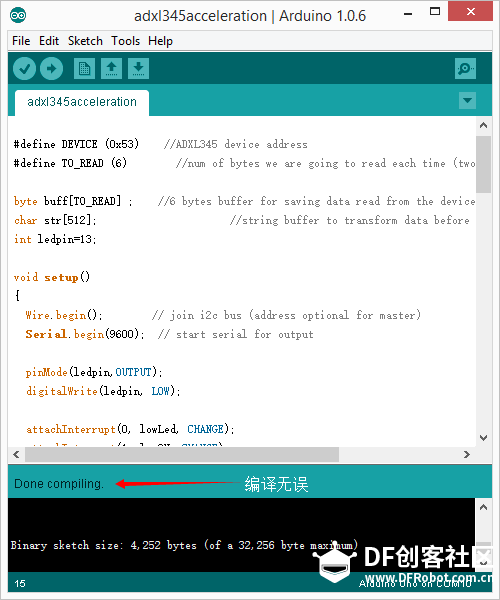The width and height of the screenshot is (500, 600).
Task: Click the editor's vertical scrollbar up arrow
Action: point(484,126)
